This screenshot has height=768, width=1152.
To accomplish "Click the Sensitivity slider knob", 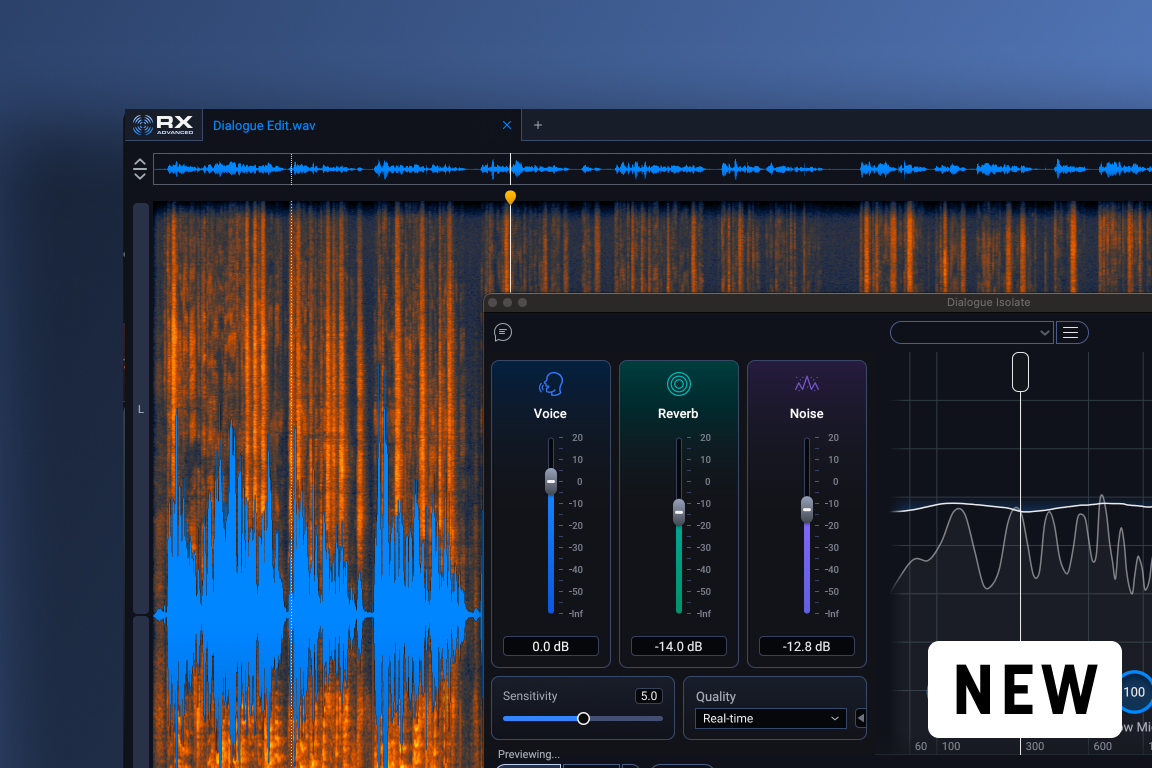I will 584,718.
